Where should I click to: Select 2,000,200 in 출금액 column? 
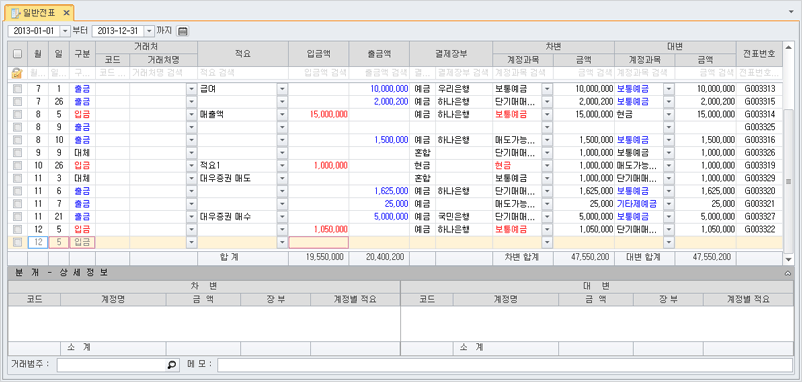[x=391, y=102]
